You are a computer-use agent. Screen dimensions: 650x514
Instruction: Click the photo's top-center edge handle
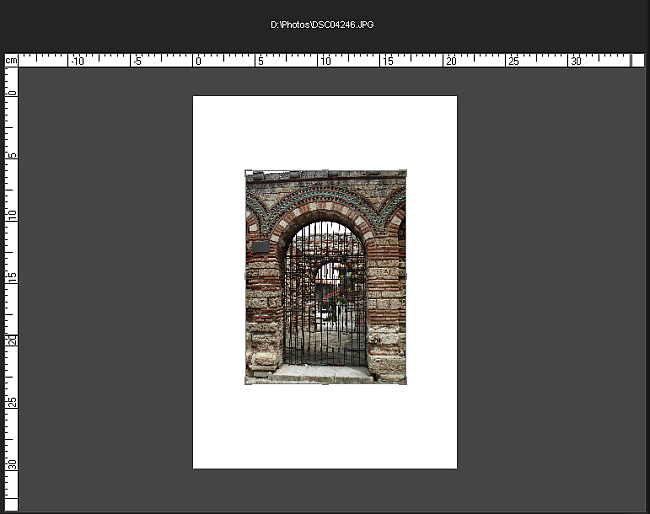[325, 172]
